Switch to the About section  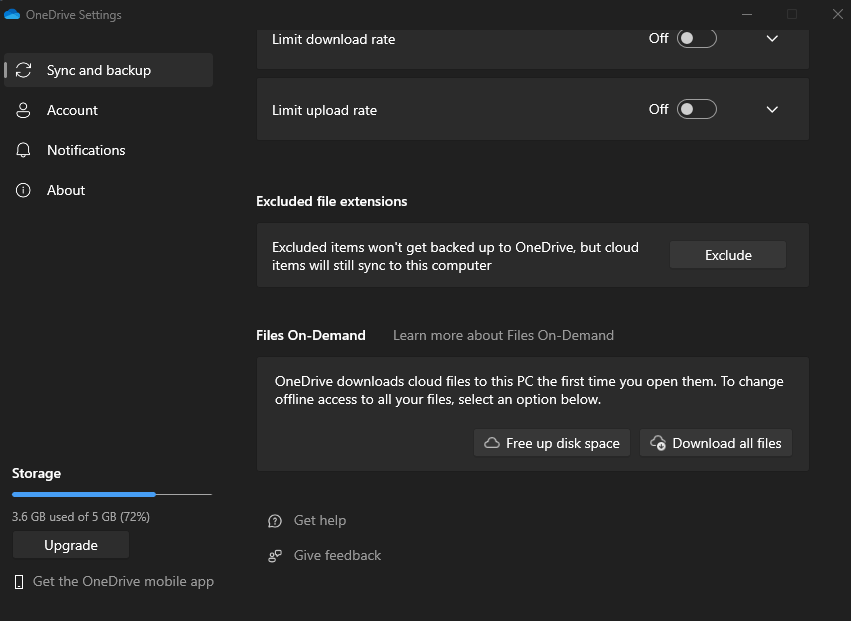click(x=66, y=190)
